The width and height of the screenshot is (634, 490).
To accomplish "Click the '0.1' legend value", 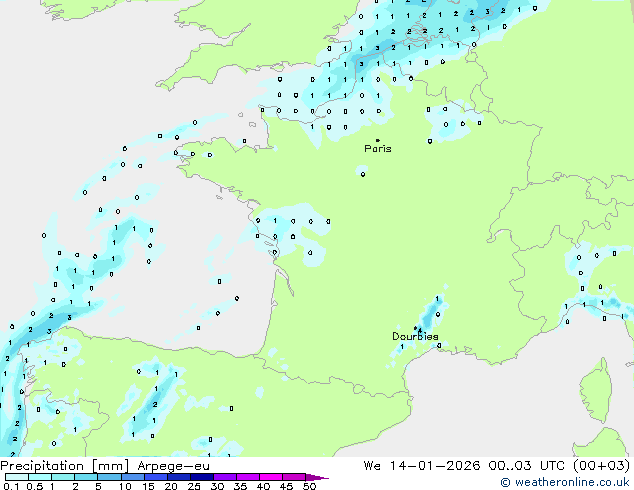I will click(x=12, y=486).
